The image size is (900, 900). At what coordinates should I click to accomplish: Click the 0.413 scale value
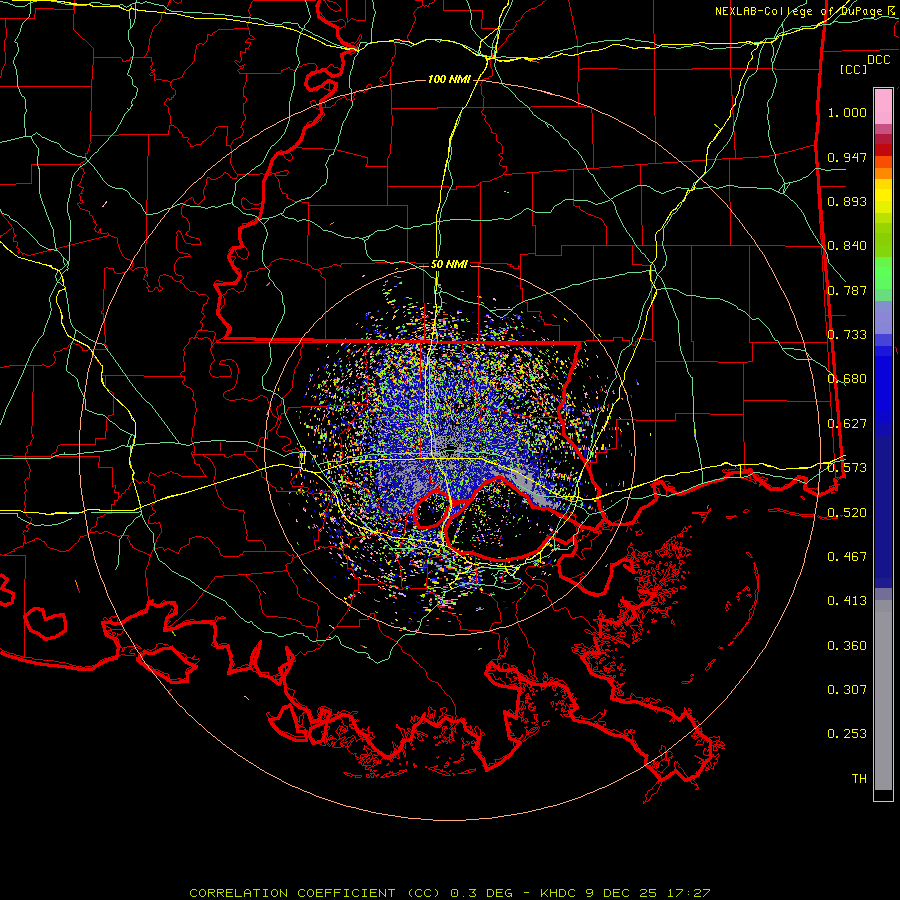coord(847,601)
